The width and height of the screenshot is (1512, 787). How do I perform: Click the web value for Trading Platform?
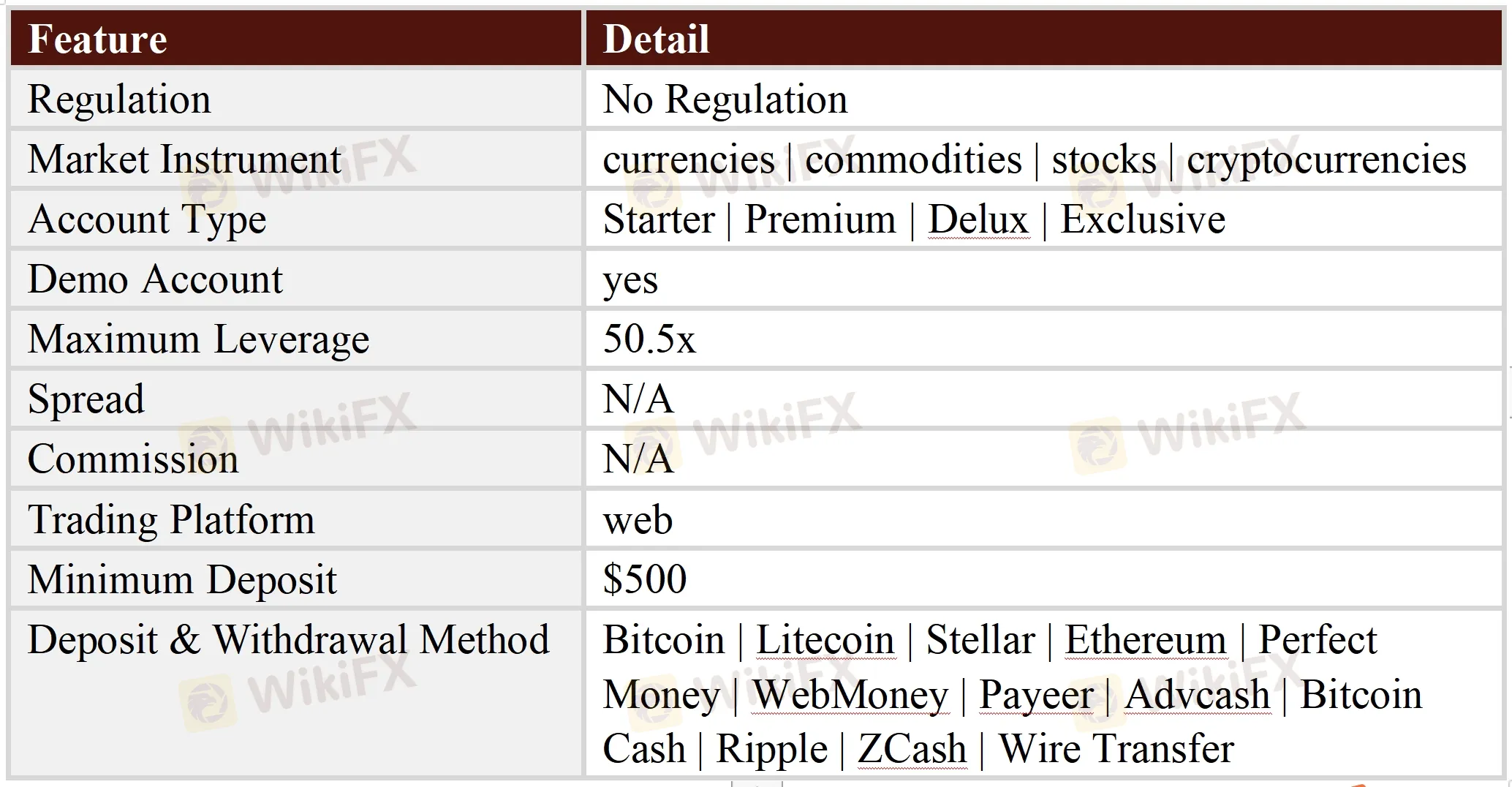point(638,520)
